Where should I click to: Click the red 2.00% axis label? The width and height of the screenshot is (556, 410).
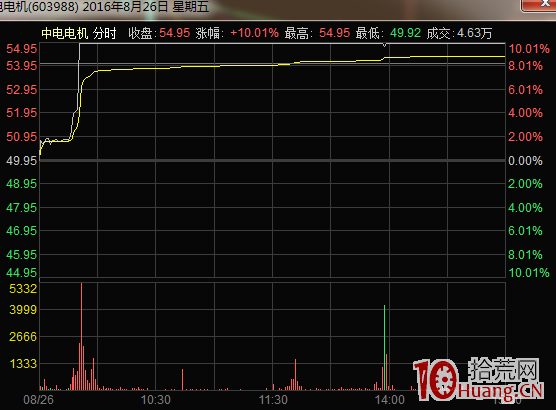(x=526, y=137)
